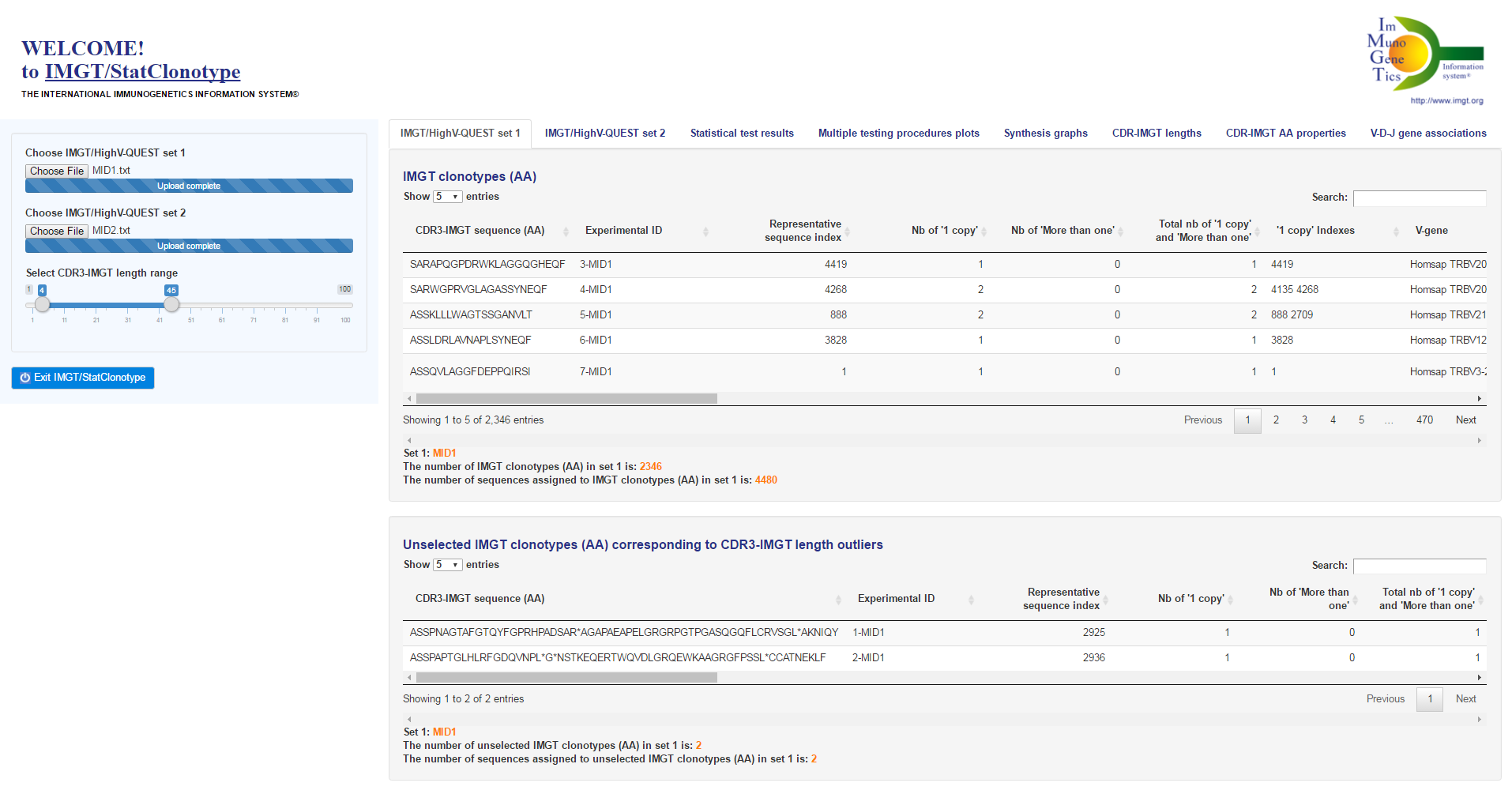Click right arrow of outliers table scrollbar
1512x794 pixels.
(1480, 677)
